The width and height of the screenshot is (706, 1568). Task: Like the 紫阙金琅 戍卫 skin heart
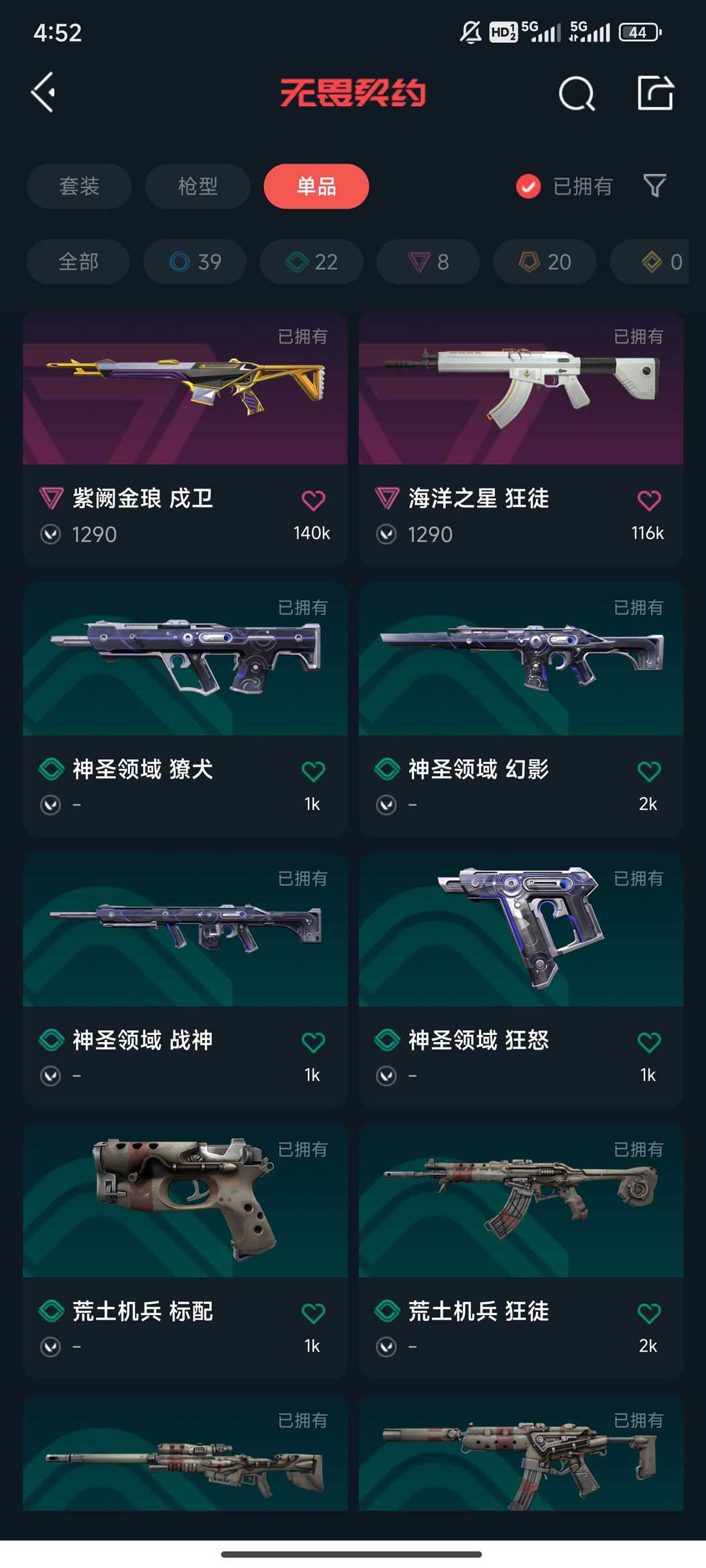[x=313, y=500]
